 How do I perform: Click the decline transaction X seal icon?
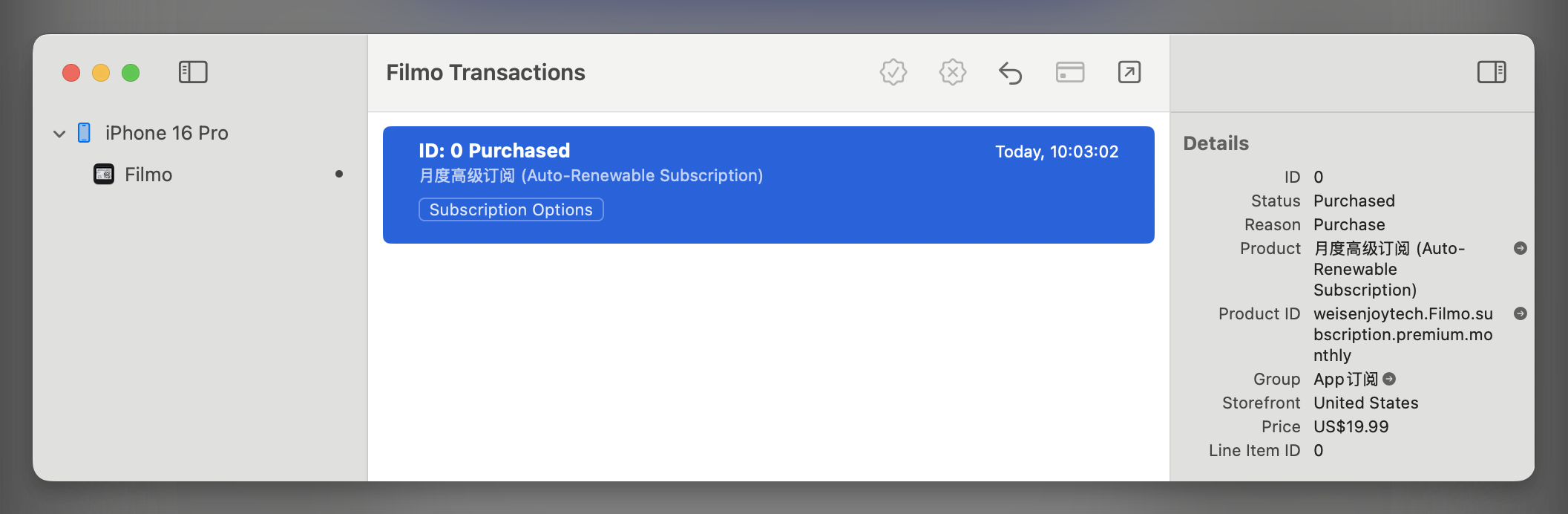point(952,72)
